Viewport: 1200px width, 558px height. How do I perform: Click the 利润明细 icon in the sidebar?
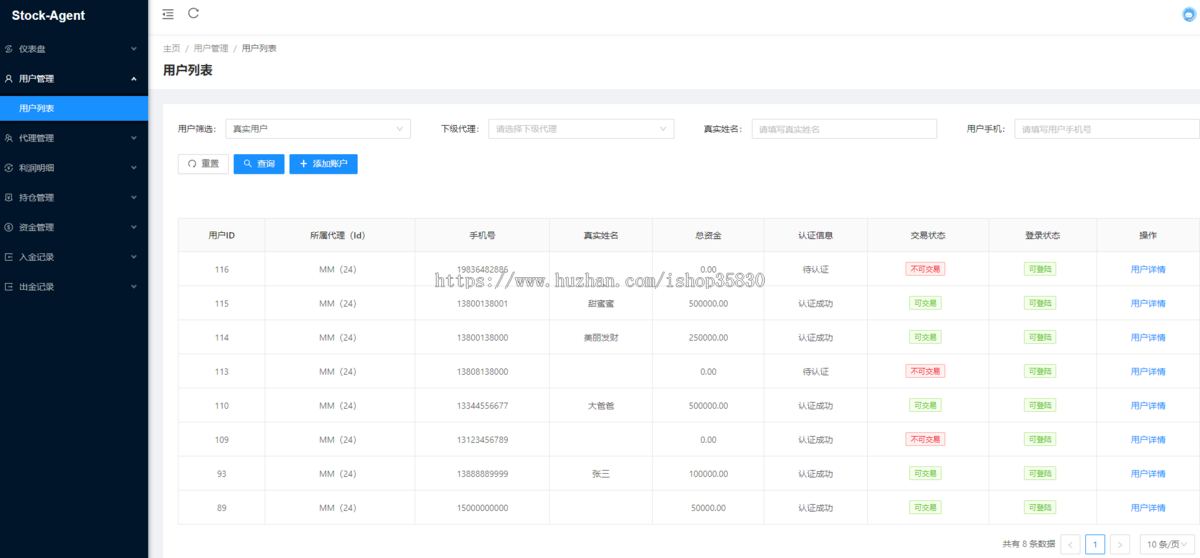coord(9,168)
